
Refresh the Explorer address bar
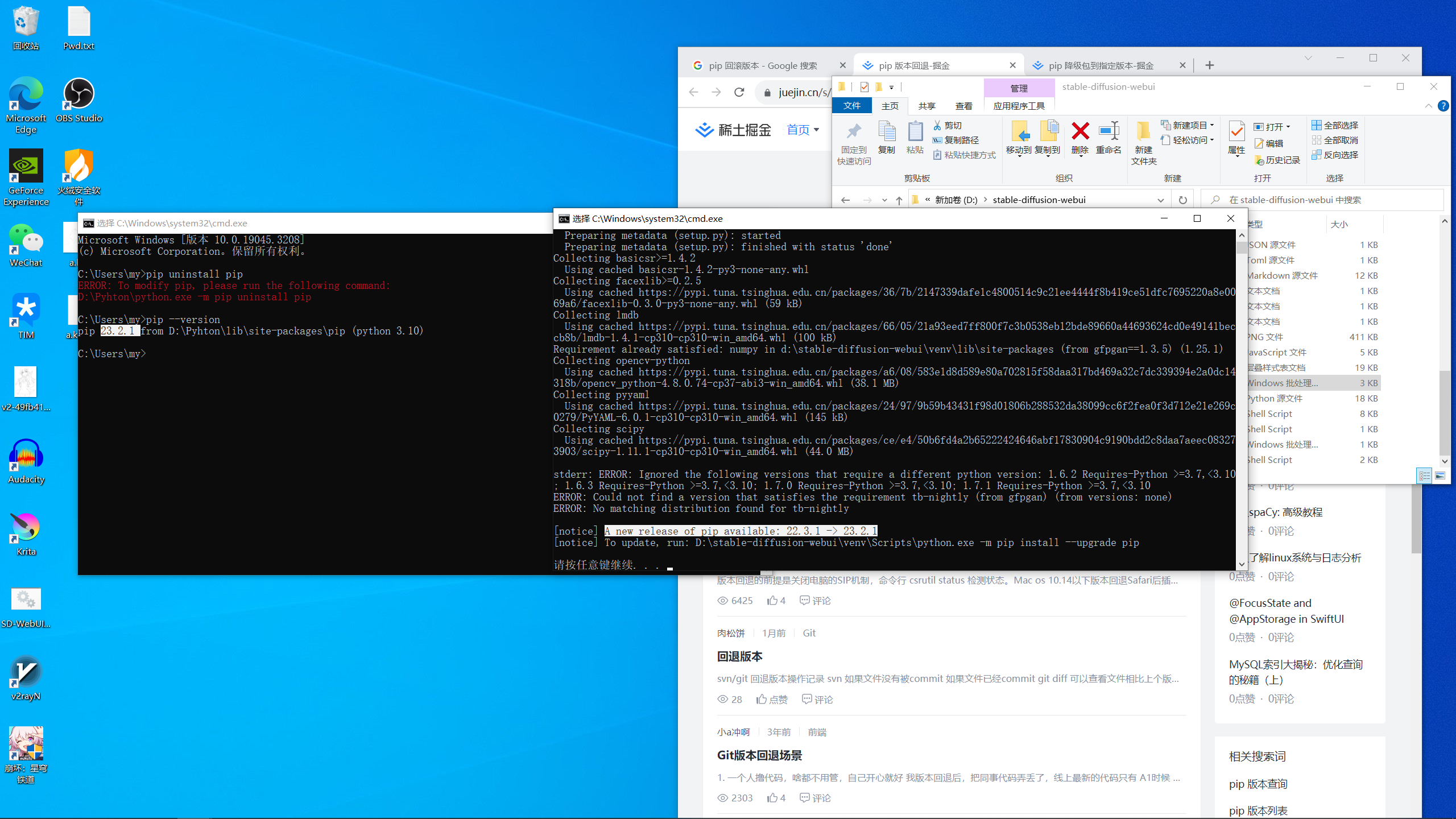pos(1183,200)
